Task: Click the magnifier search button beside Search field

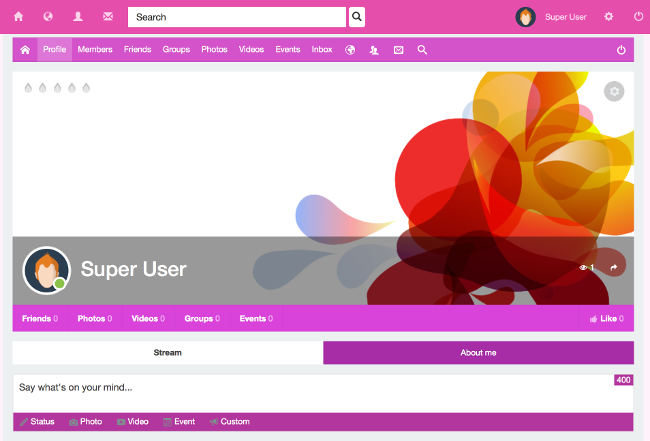Action: [x=357, y=17]
